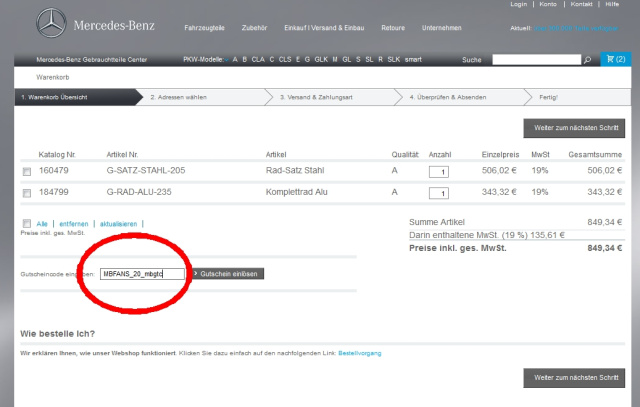Click top 'Weiter zum nächsten Schritt' button
This screenshot has height=407, width=640.
tap(574, 128)
